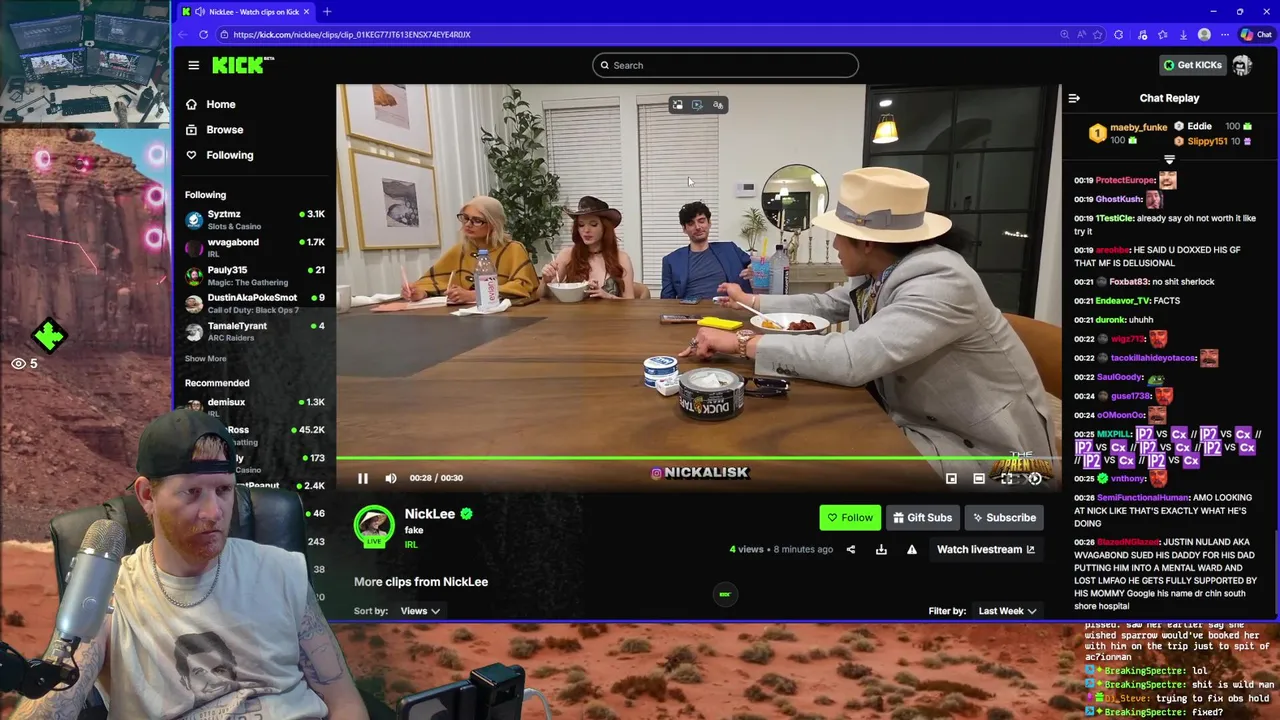Click Show More under Following list

(205, 358)
